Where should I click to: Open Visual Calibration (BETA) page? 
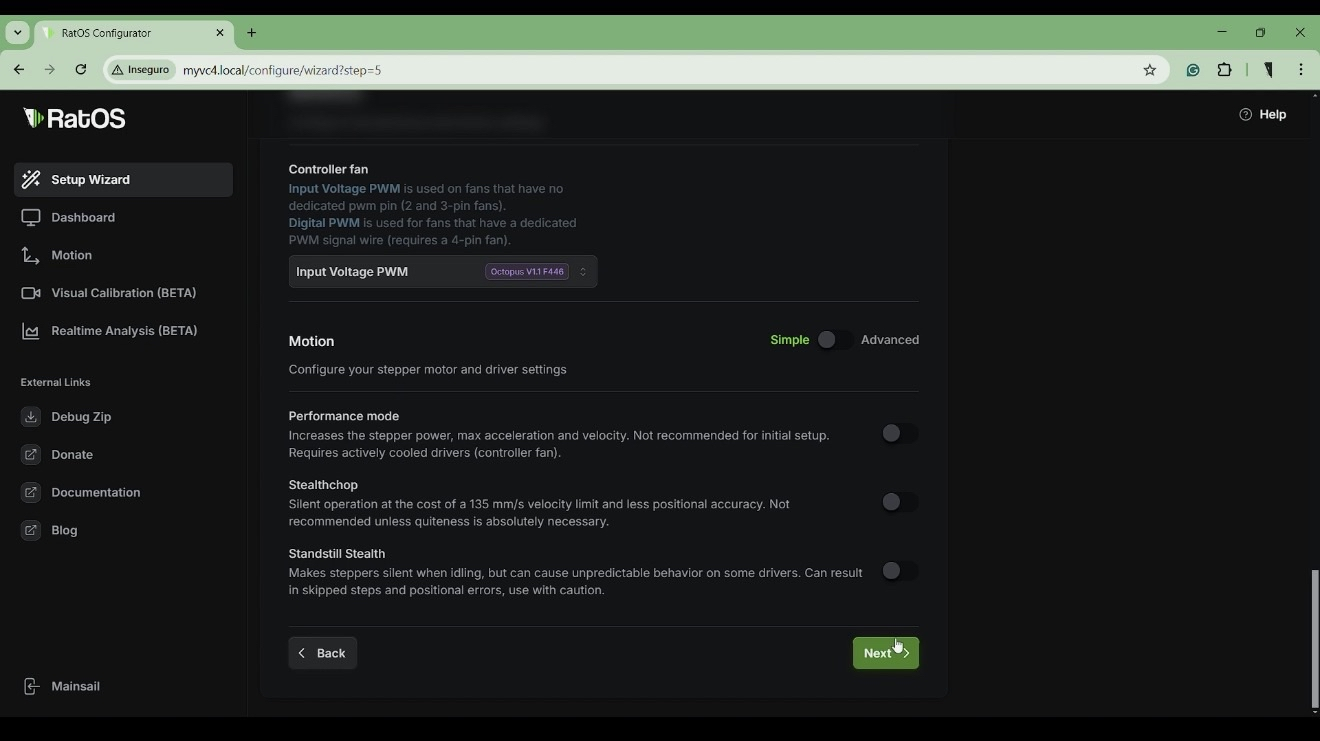point(123,294)
